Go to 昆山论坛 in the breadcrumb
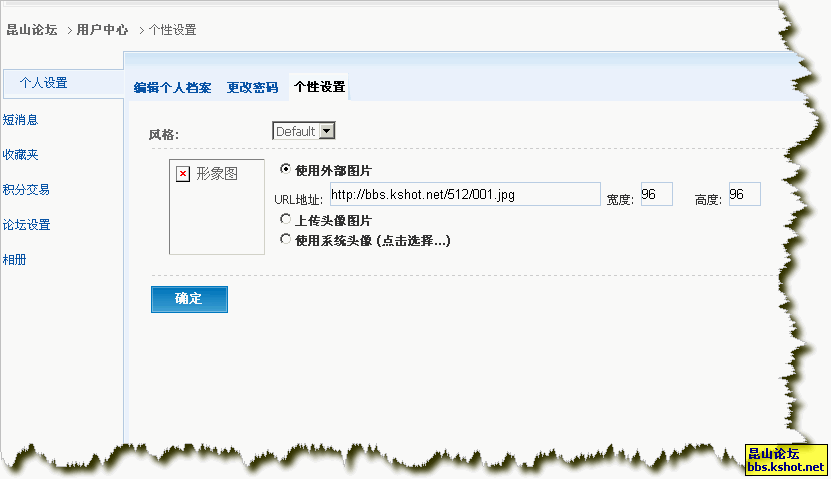This screenshot has width=831, height=479. (31, 29)
